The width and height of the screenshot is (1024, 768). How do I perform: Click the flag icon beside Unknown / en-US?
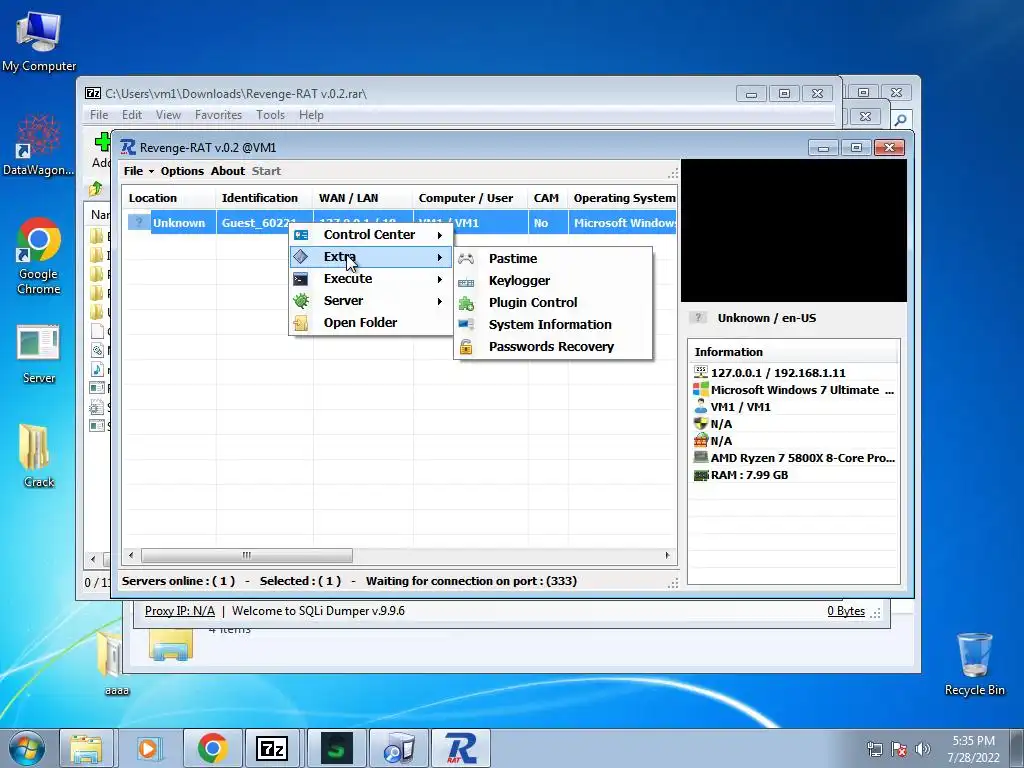697,317
